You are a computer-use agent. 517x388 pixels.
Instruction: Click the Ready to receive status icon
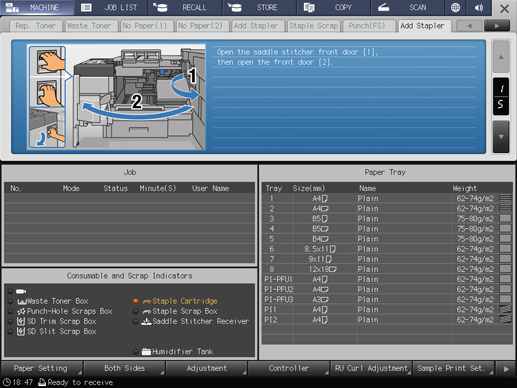click(x=42, y=382)
